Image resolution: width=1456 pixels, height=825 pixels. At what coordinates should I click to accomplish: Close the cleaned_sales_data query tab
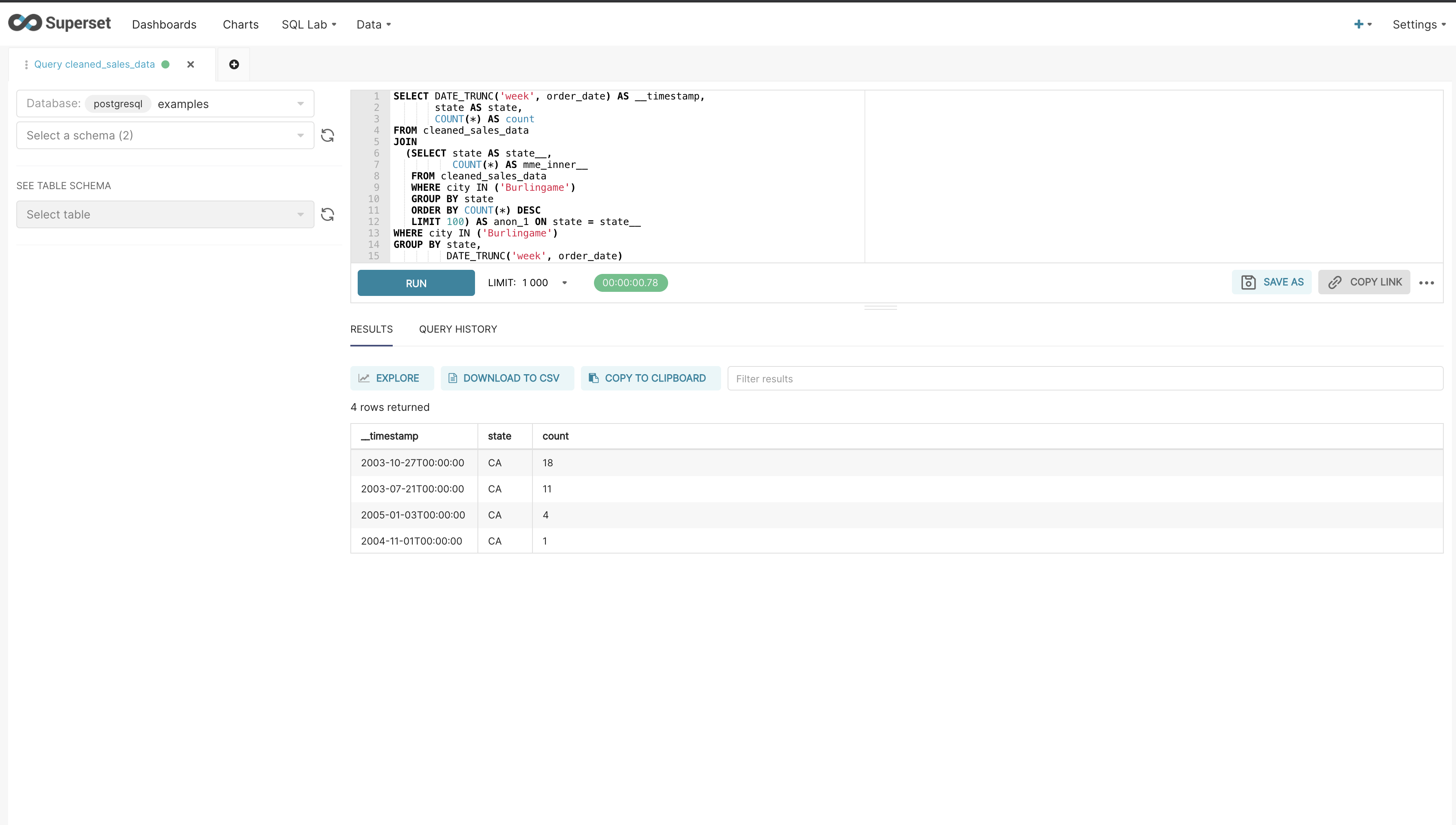point(190,64)
